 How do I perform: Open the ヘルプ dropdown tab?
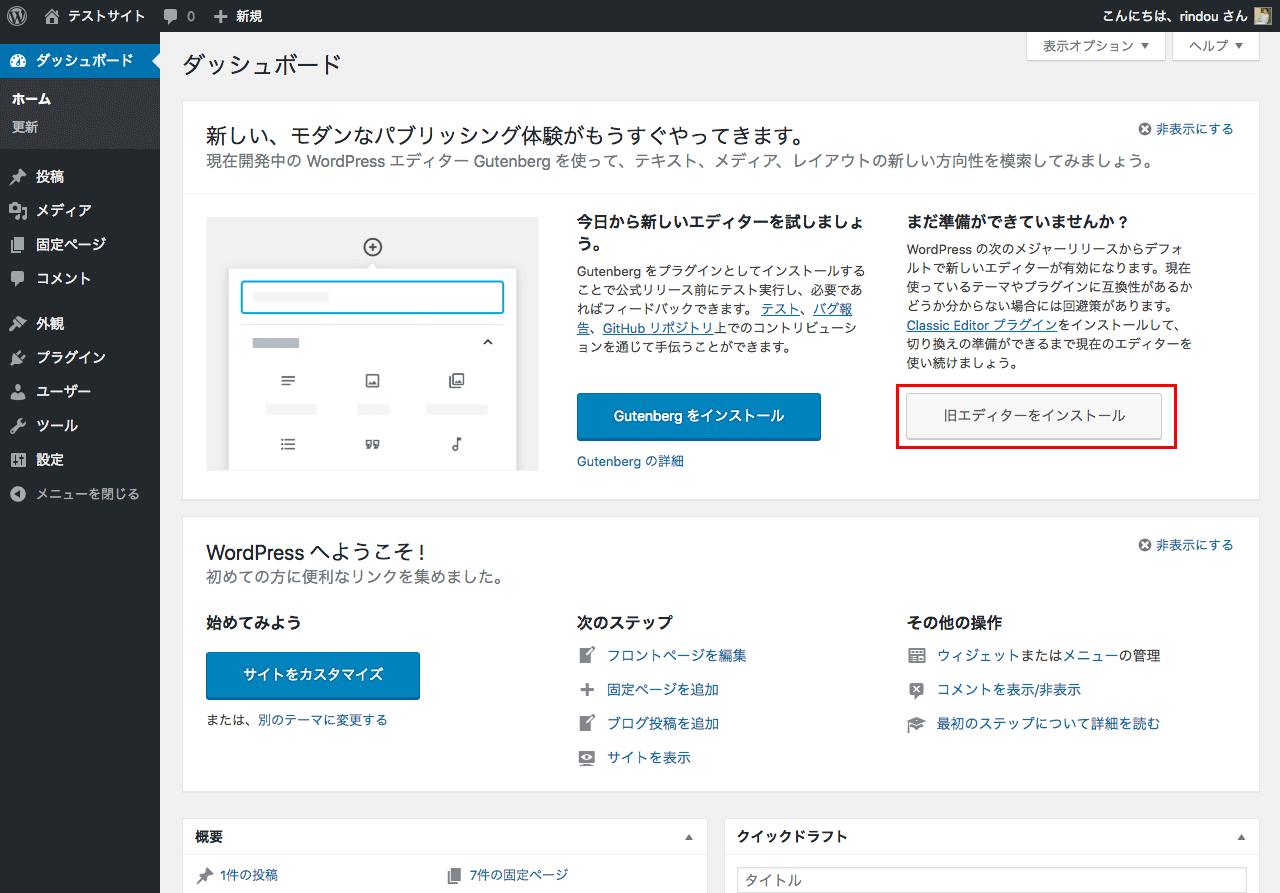(1215, 46)
